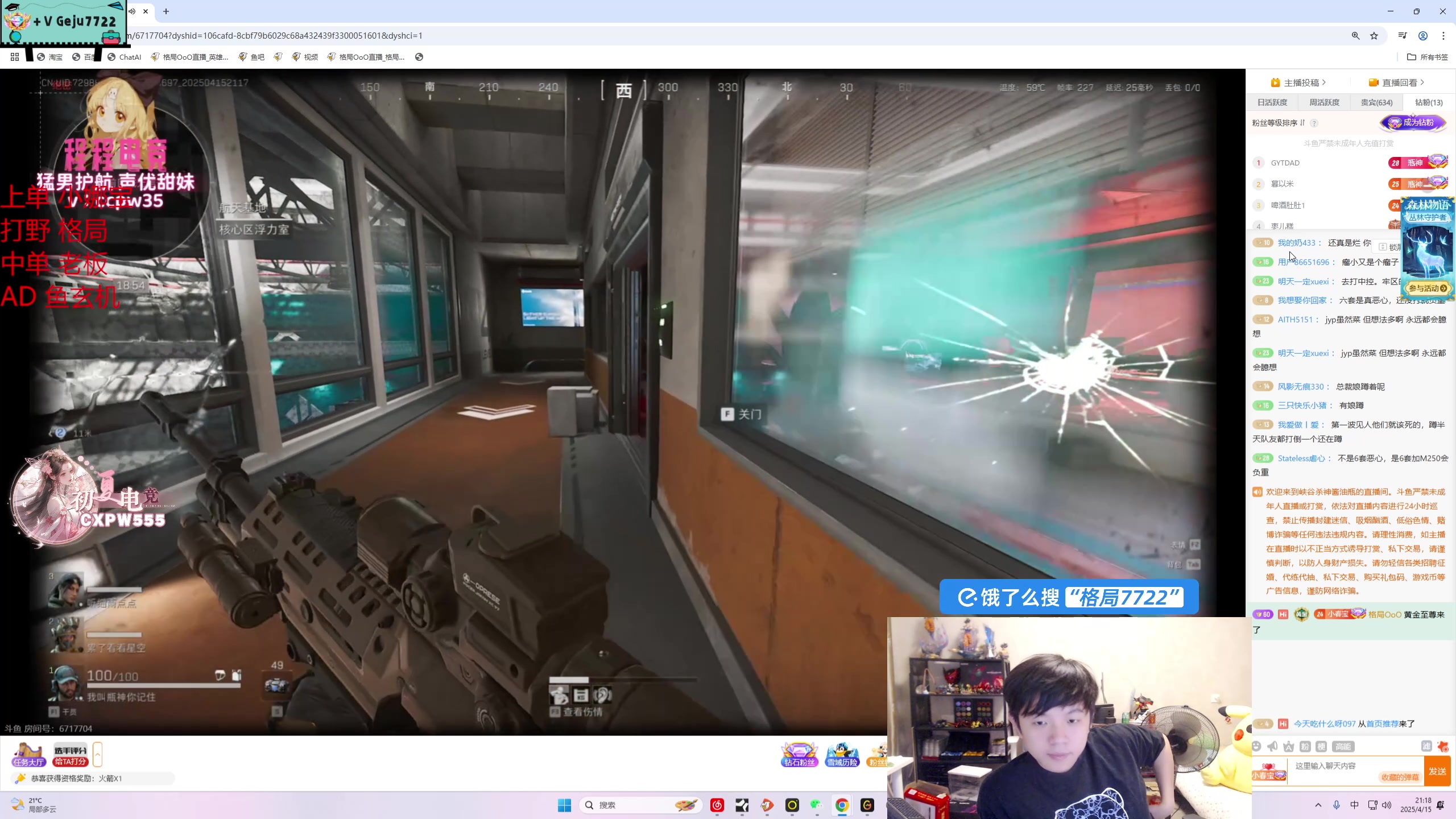The width and height of the screenshot is (1456, 819).
Task: Open NetEase Cloud Music from taskbar
Action: pos(717,805)
